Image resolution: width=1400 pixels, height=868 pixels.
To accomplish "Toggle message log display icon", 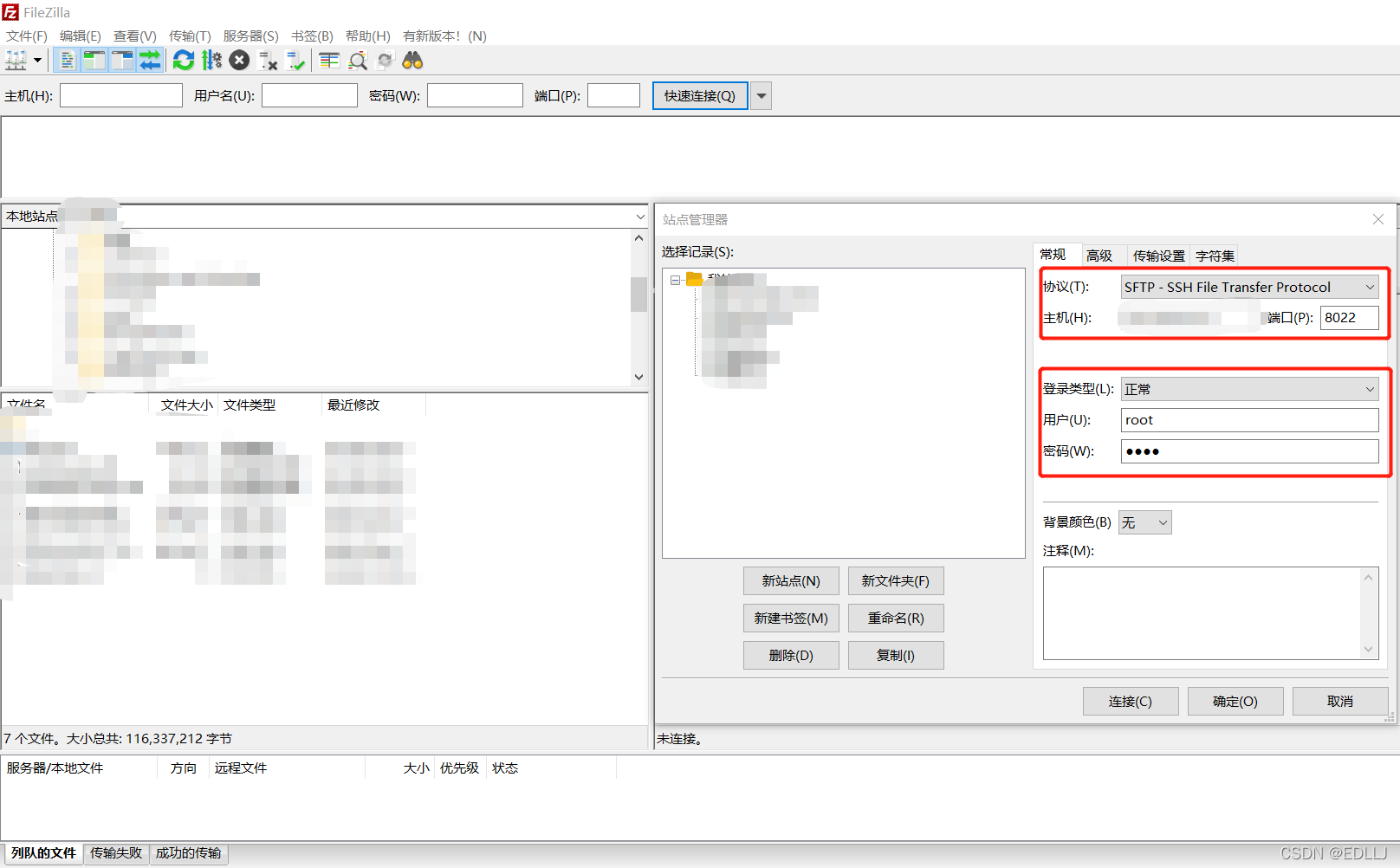I will pos(67,61).
